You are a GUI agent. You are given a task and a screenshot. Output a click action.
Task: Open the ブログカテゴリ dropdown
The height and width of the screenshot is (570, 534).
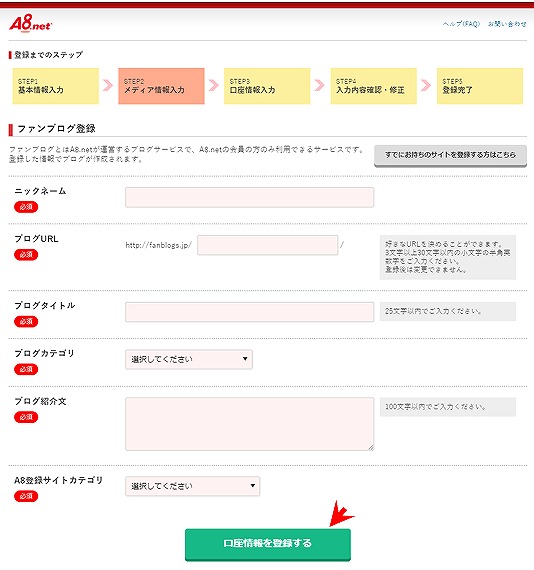pyautogui.click(x=189, y=360)
